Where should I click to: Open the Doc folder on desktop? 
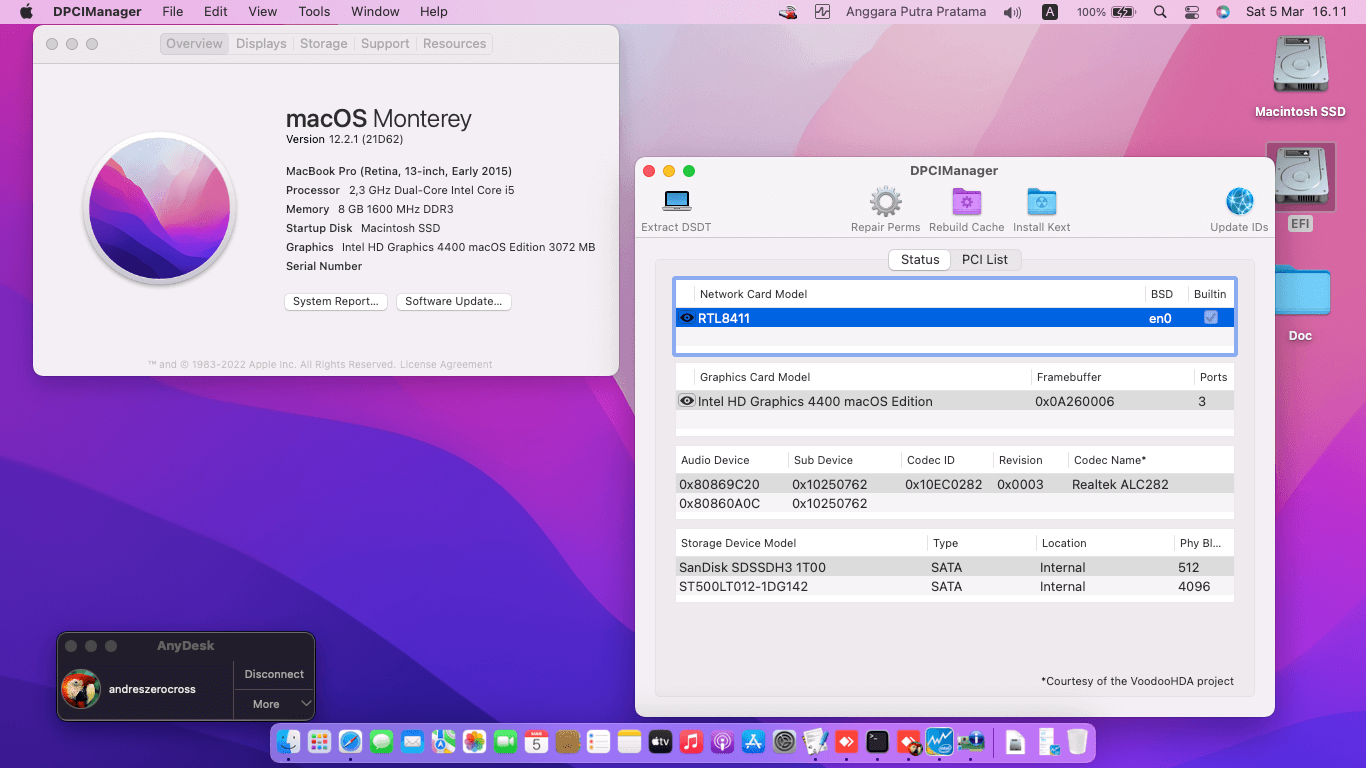(1301, 291)
